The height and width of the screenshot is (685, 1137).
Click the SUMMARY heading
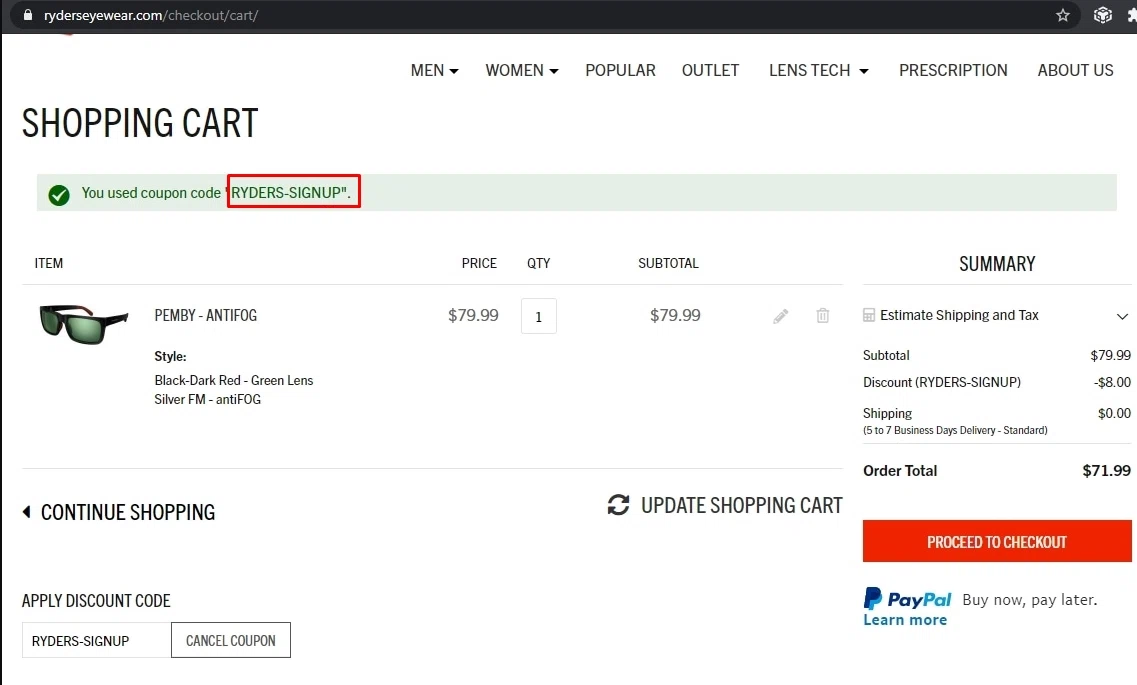pyautogui.click(x=997, y=264)
